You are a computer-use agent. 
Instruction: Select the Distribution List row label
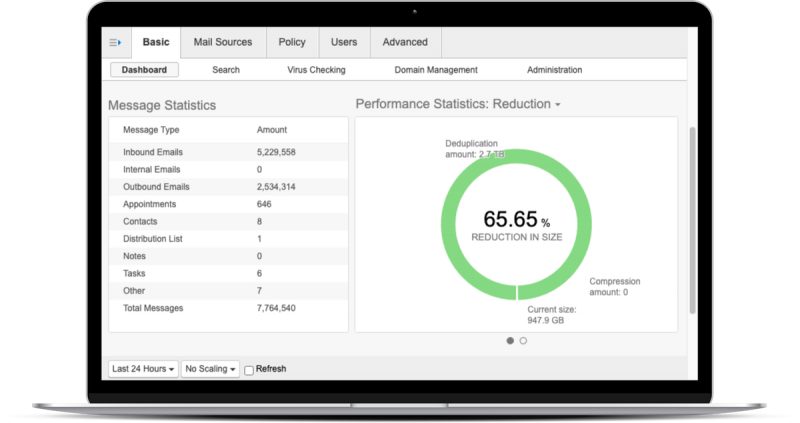point(153,239)
